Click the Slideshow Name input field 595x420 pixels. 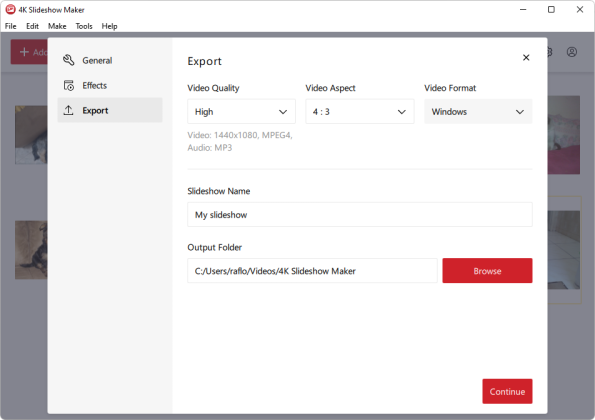pos(360,215)
